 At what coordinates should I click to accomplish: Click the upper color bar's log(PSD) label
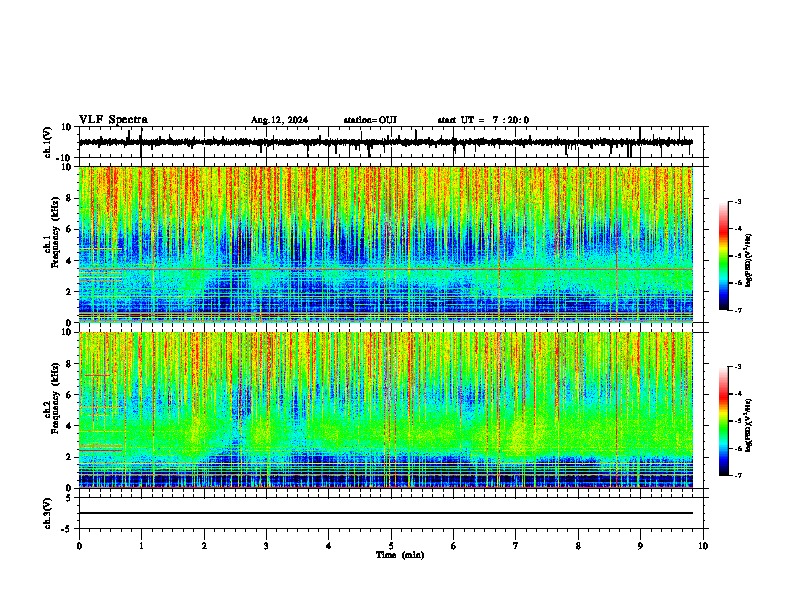748,261
